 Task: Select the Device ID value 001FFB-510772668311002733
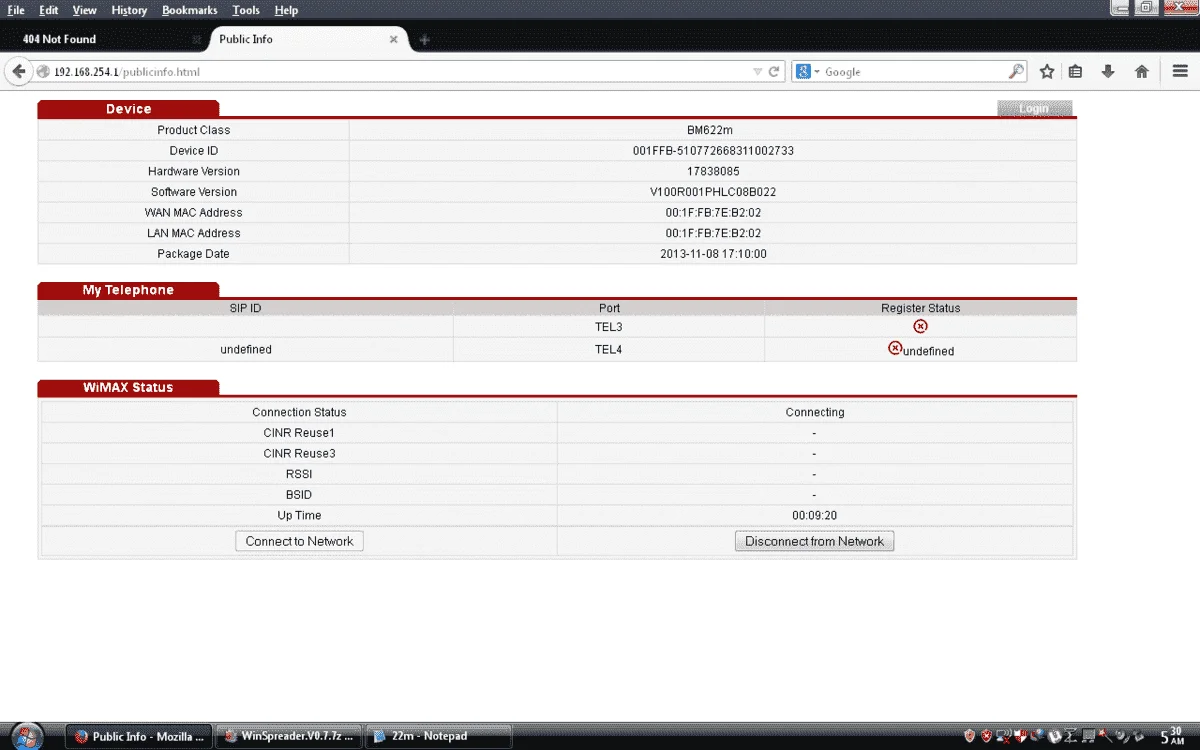click(x=713, y=151)
